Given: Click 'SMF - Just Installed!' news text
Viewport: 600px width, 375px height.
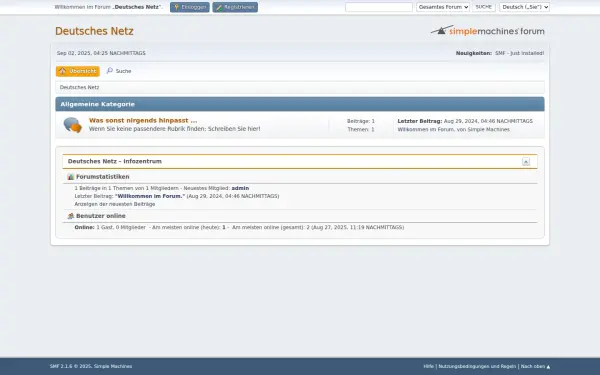Looking at the screenshot, I should click(x=519, y=53).
